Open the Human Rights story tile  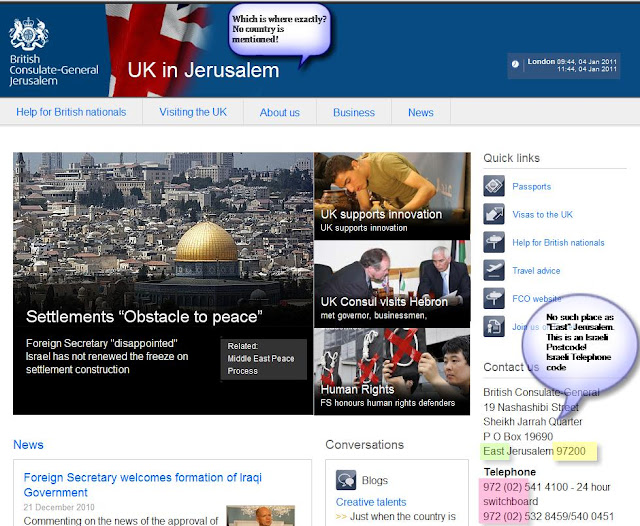click(x=392, y=371)
